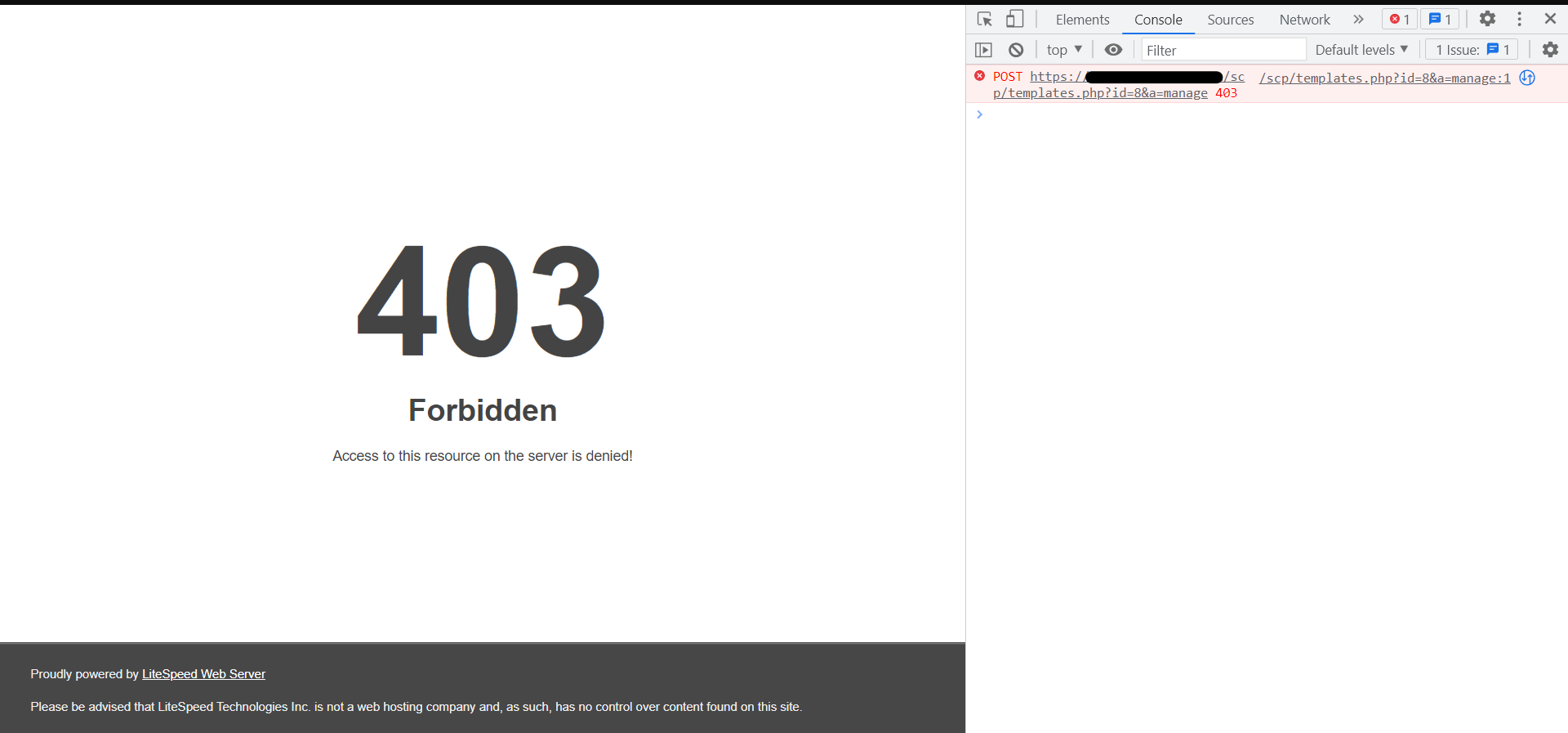This screenshot has width=1568, height=733.
Task: Open the console settings gear icon
Action: (x=1550, y=50)
